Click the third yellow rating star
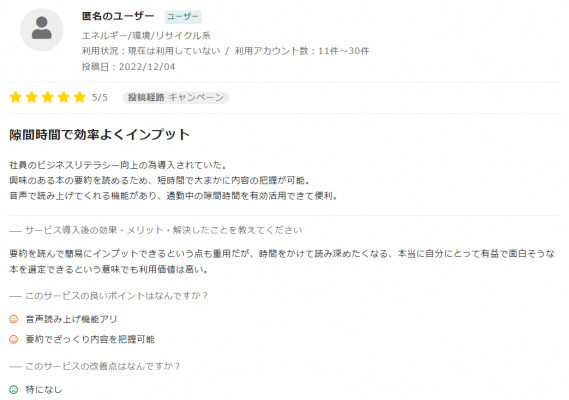Image resolution: width=569 pixels, height=400 pixels. 48,97
